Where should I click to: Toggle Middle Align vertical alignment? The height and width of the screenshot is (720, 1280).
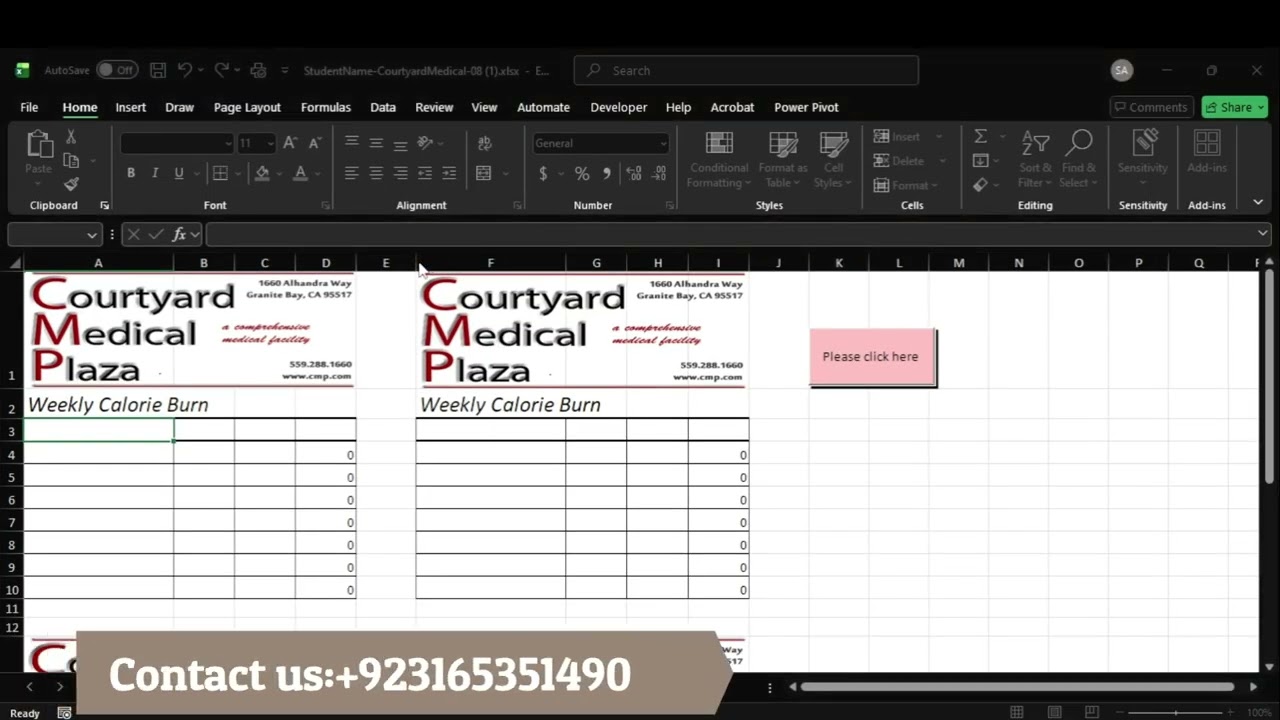point(376,143)
